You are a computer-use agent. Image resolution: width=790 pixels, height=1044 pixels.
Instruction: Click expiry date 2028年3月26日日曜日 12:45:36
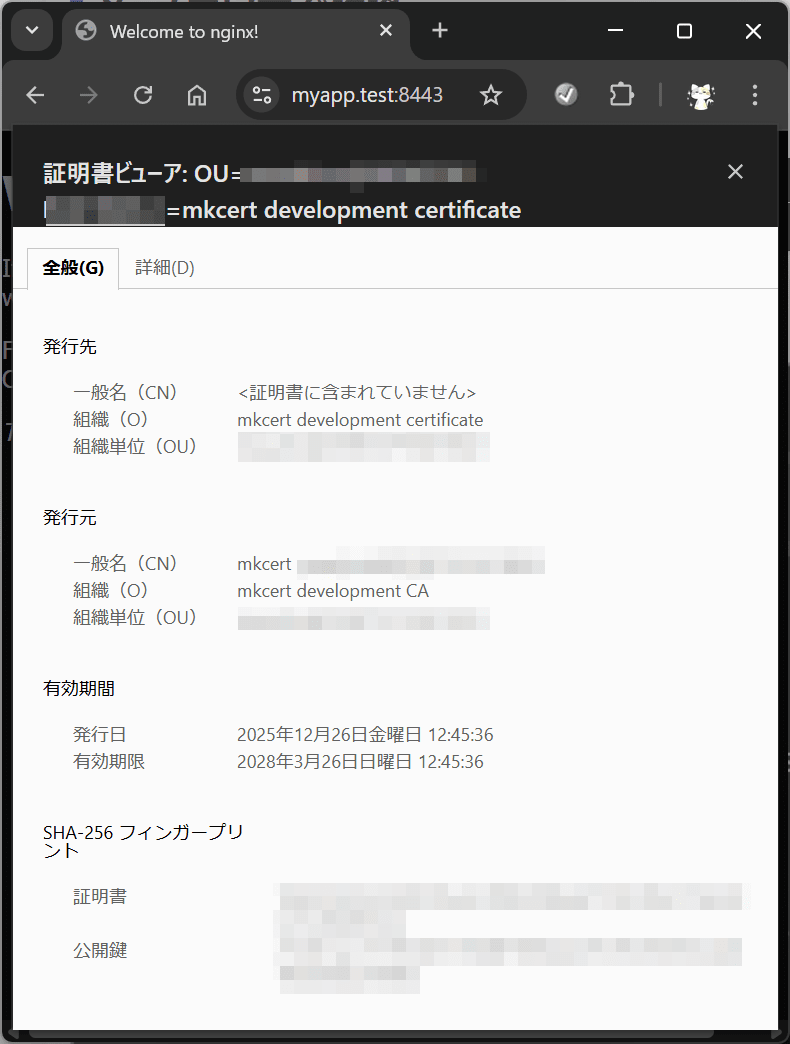[360, 762]
